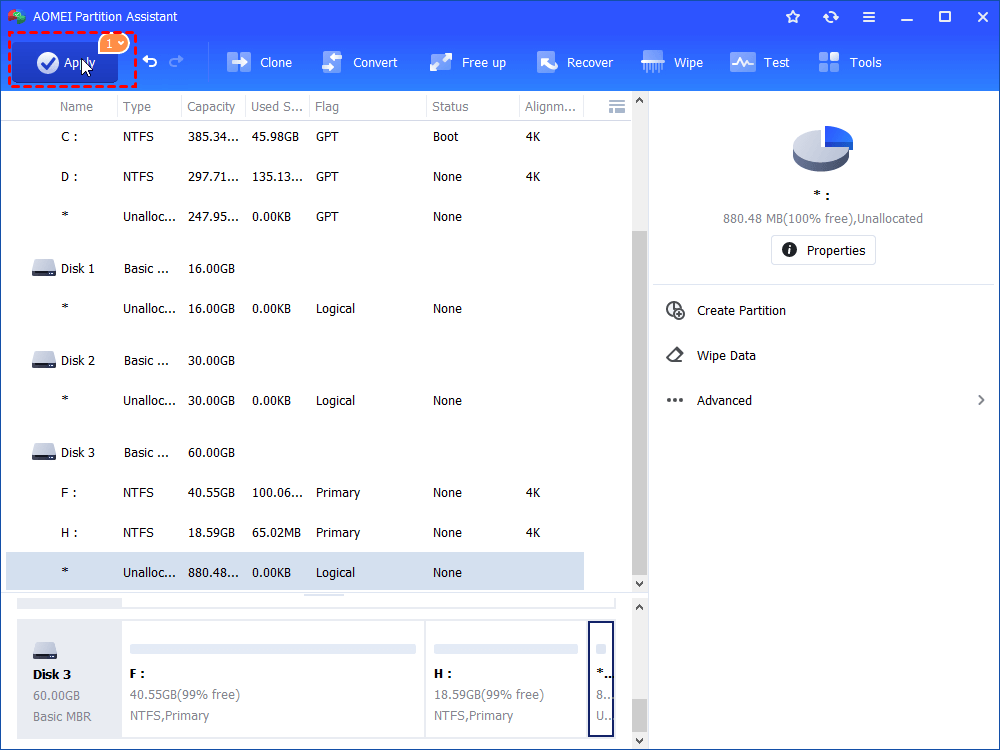Click the Disk 2 drive icon

click(x=44, y=360)
